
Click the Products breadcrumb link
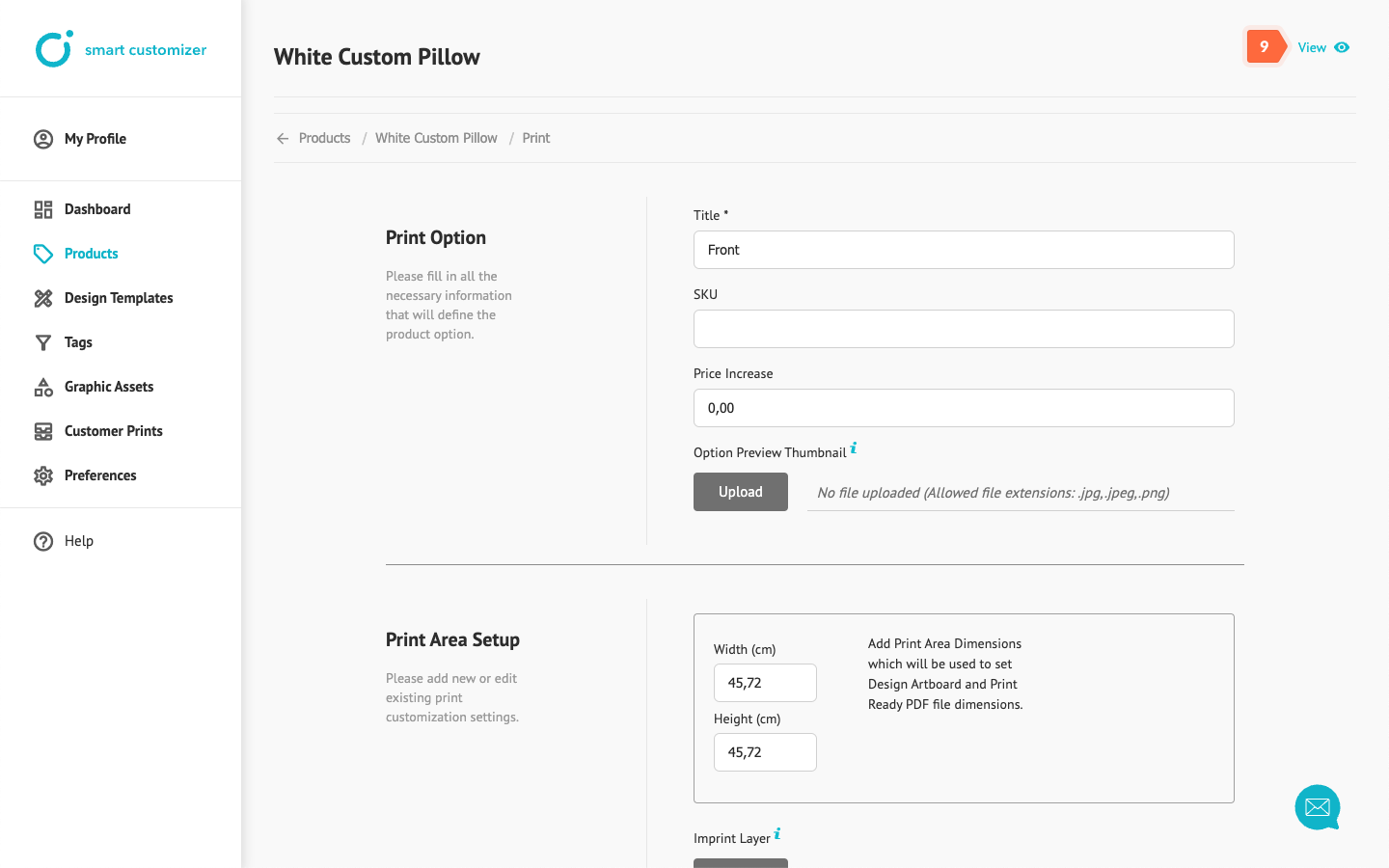[324, 138]
